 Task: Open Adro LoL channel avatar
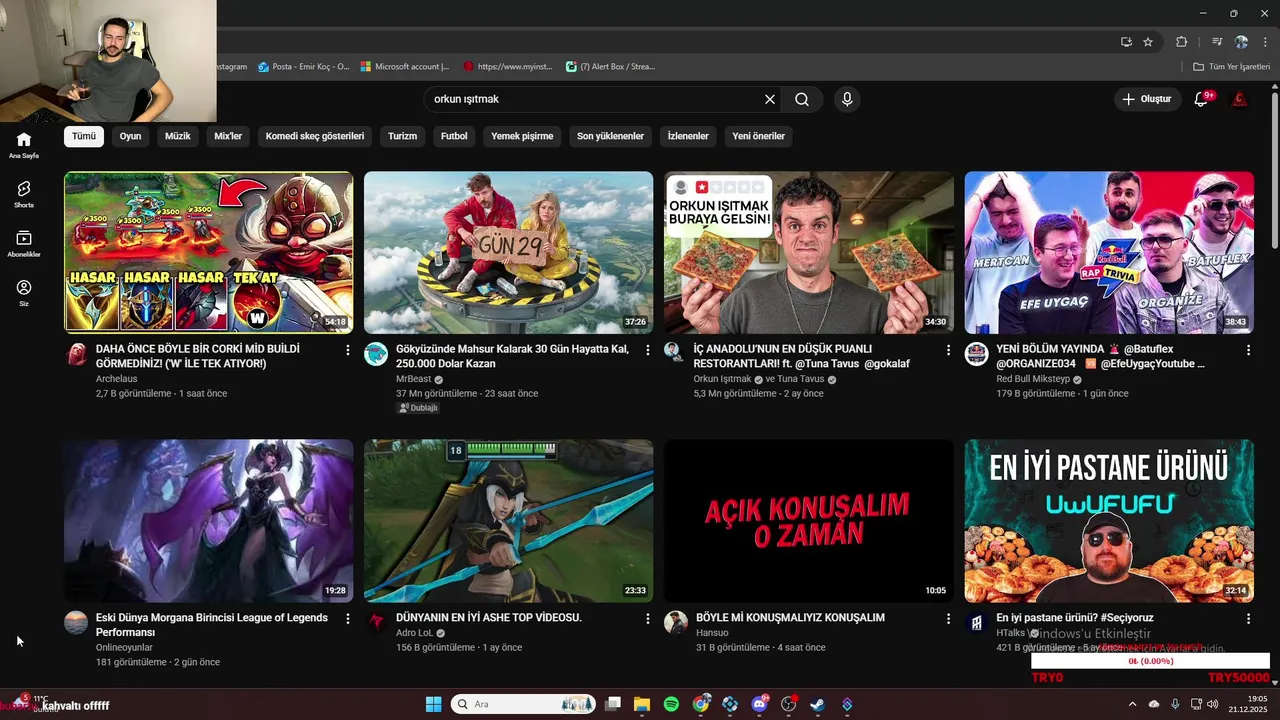[x=376, y=622]
